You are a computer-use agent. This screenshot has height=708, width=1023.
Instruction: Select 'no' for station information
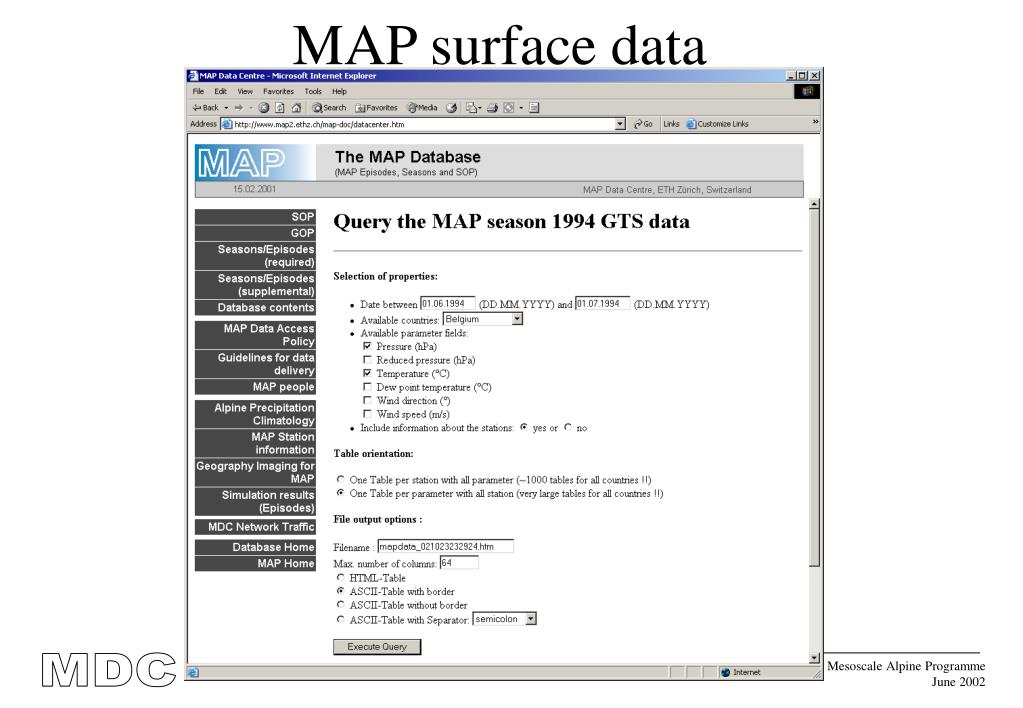568,427
